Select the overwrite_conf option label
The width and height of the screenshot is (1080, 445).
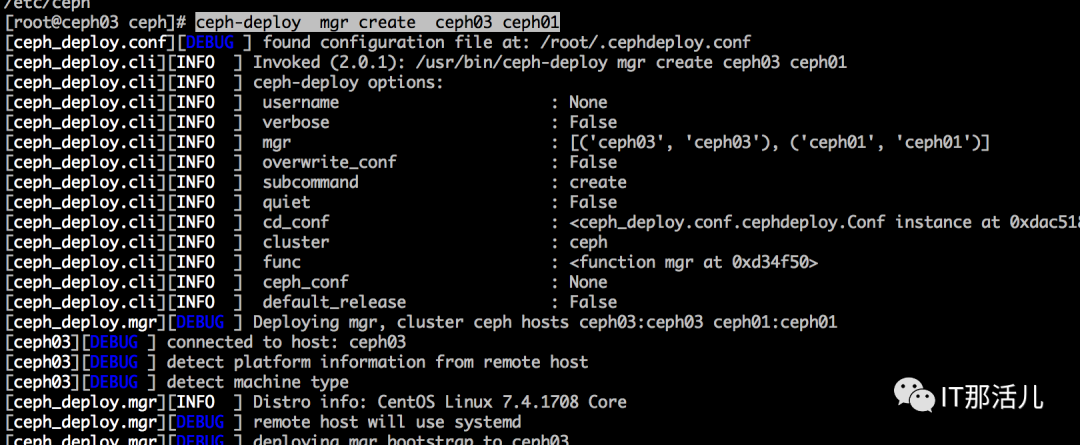pos(330,162)
